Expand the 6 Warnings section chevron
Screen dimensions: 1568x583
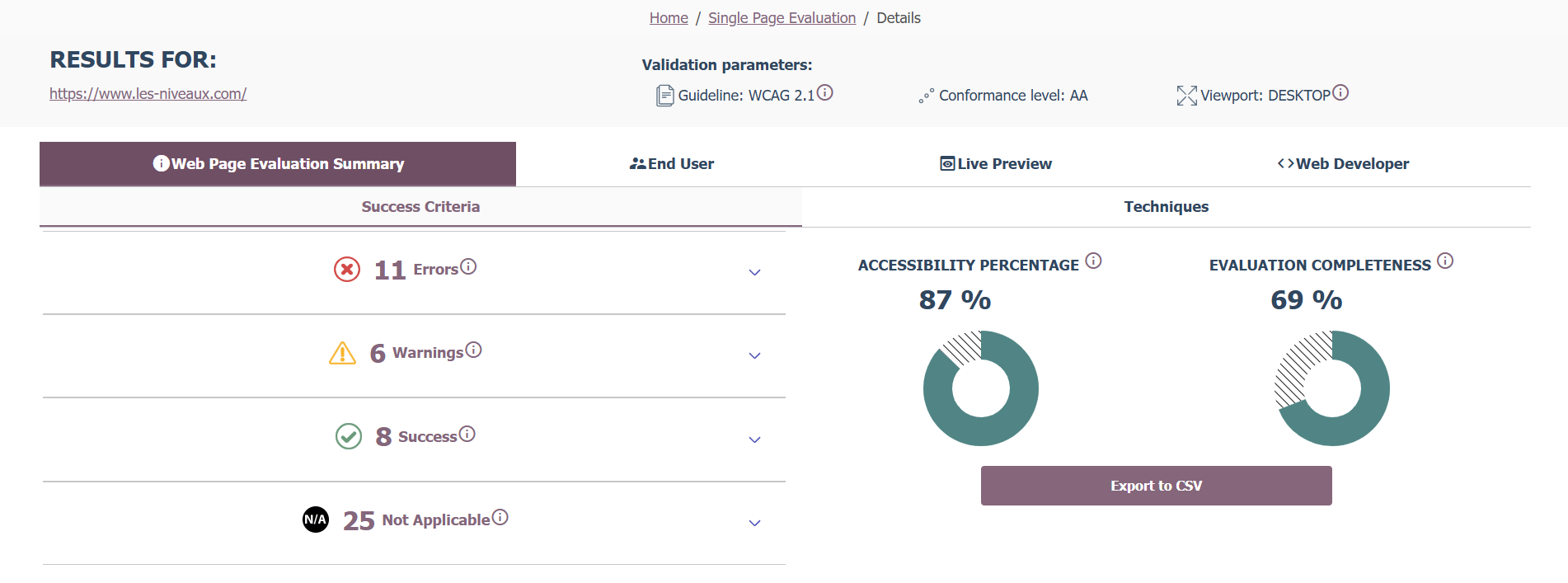tap(754, 355)
